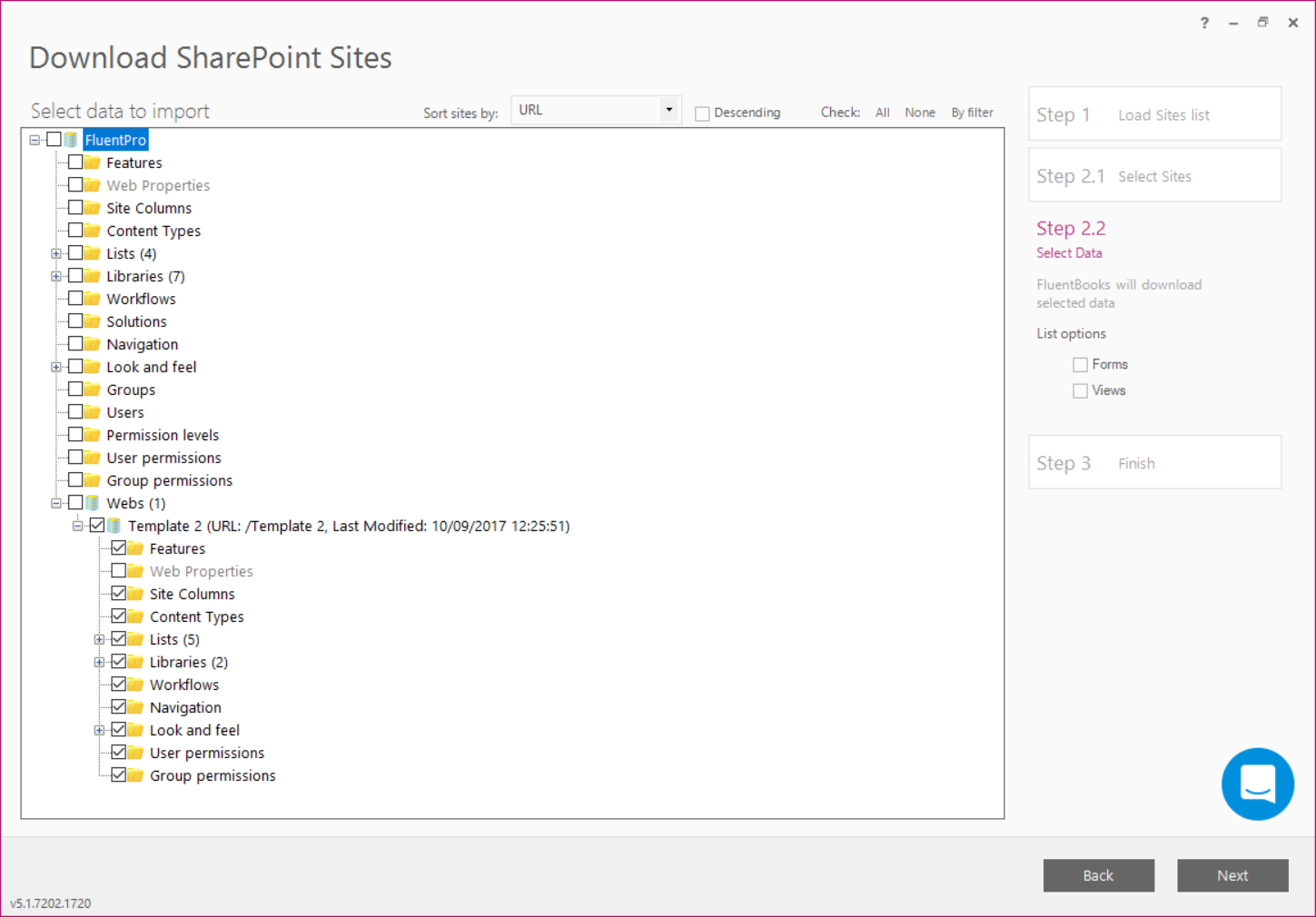Screen dimensions: 1316x917
Task: Enable the Views list option
Action: [x=1080, y=391]
